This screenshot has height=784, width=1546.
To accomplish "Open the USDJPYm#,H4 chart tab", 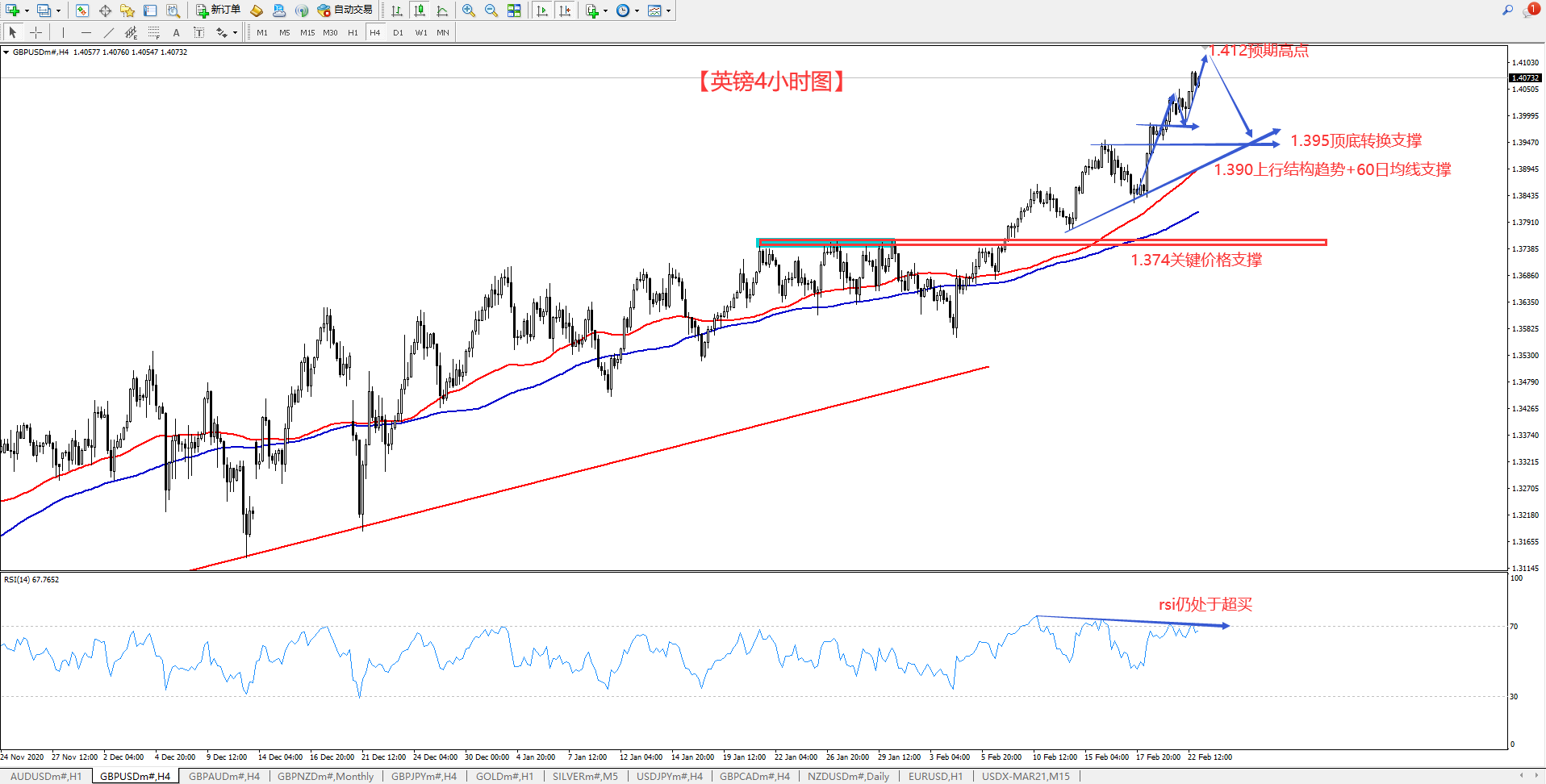I will 670,776.
